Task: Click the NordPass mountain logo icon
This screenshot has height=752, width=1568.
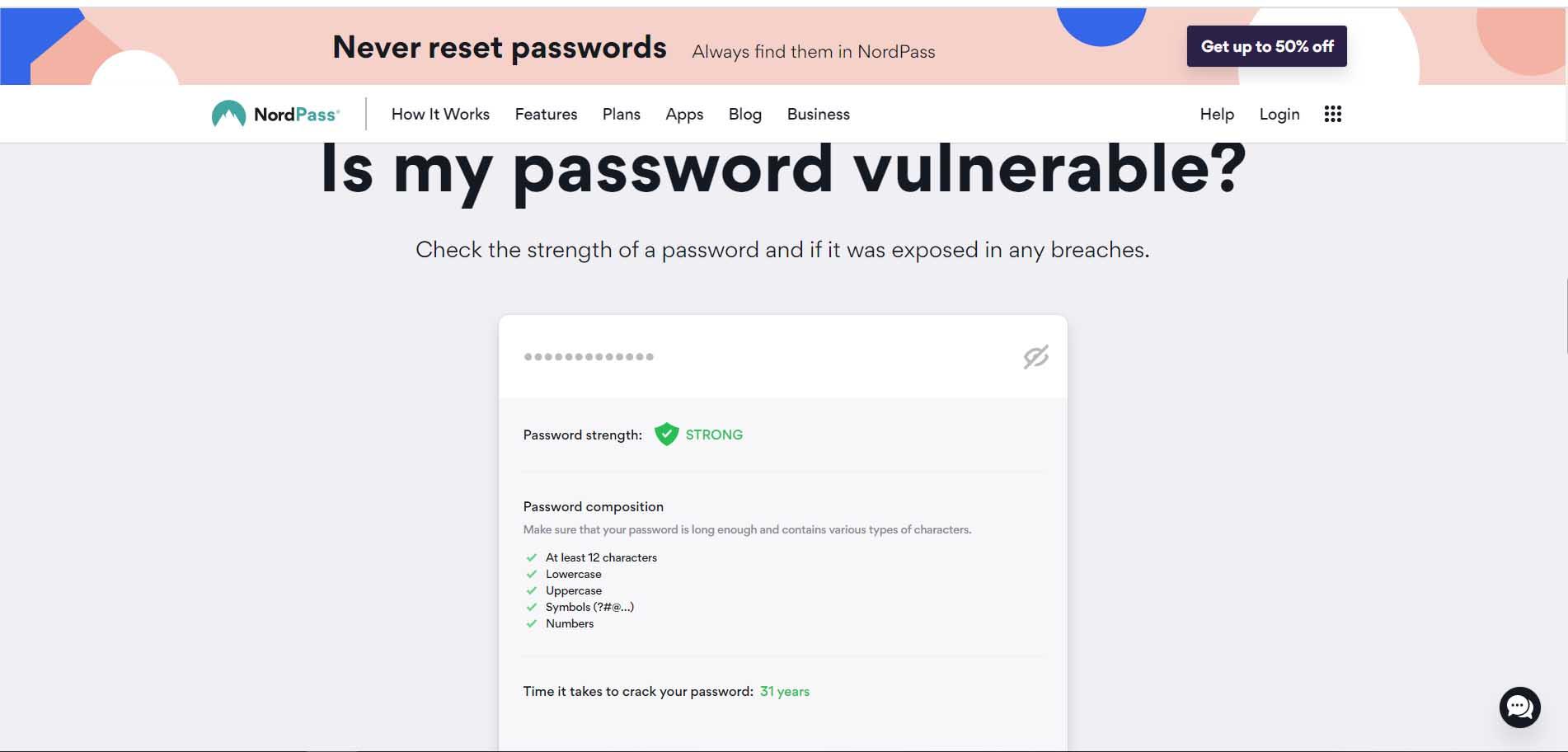Action: pos(228,114)
